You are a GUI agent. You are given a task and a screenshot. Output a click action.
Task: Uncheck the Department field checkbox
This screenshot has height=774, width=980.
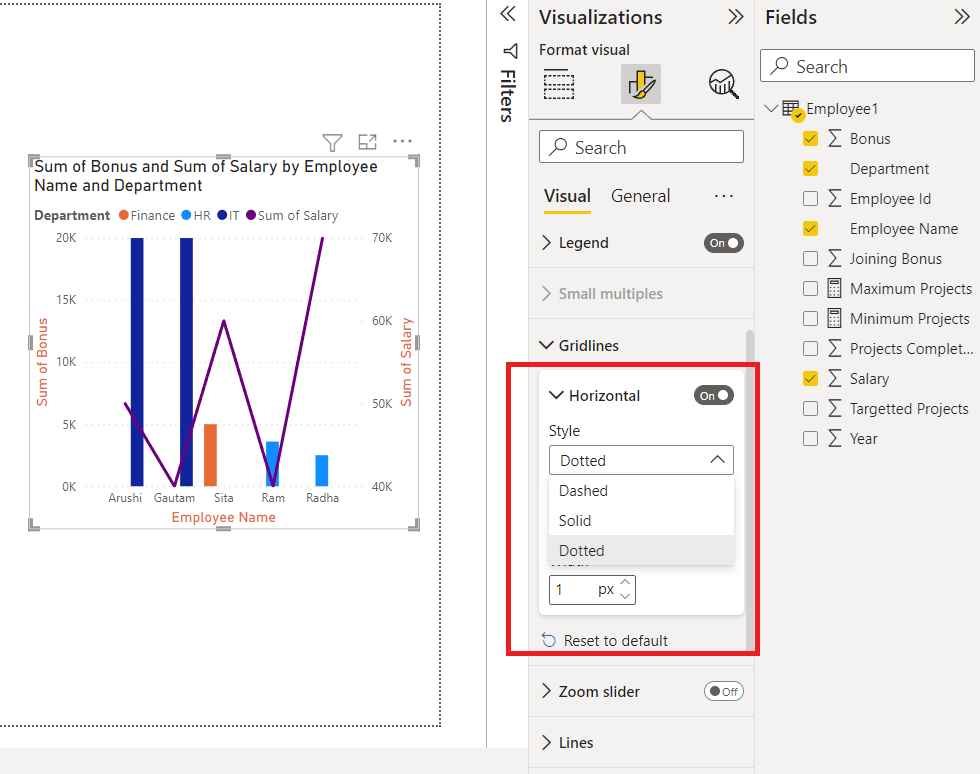tap(811, 168)
